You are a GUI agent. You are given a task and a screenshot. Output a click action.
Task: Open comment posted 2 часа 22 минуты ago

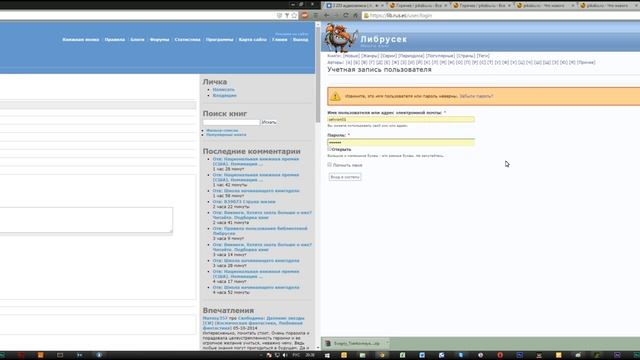tap(244, 202)
